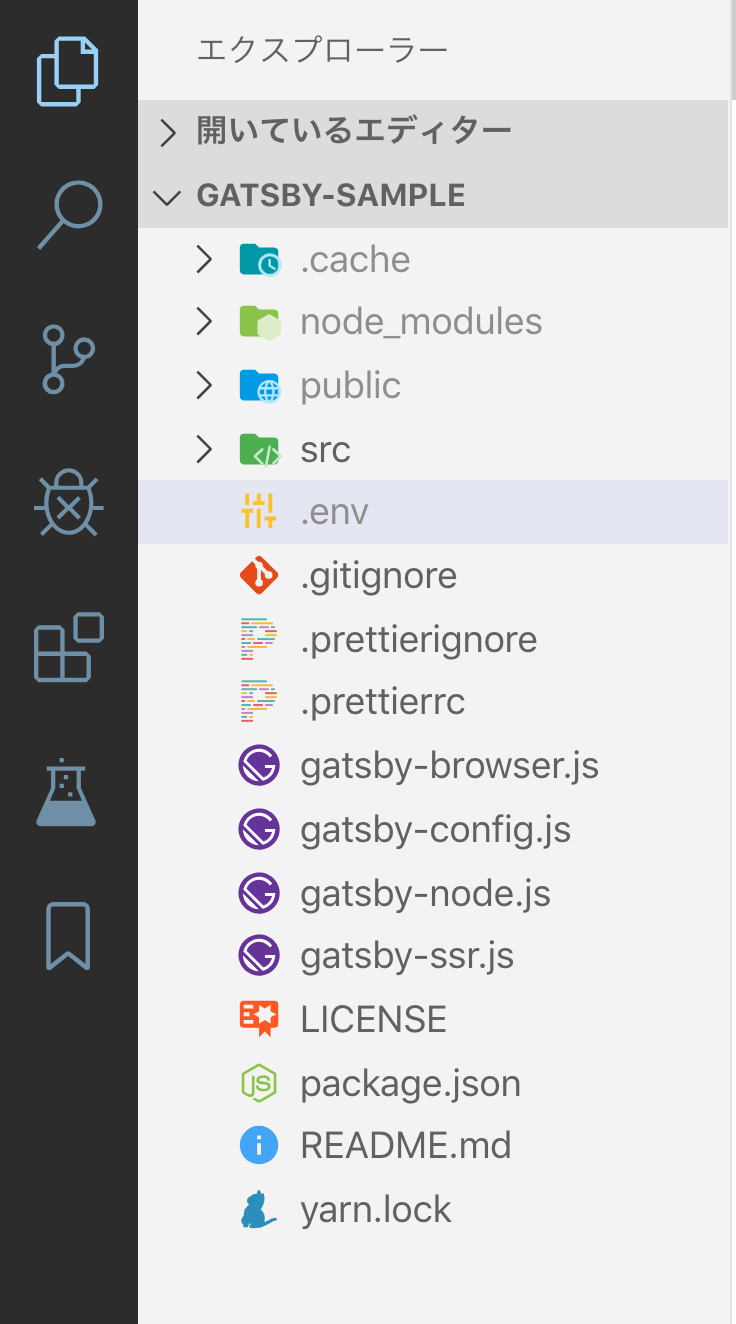Click the .gitignore git icon
The height and width of the screenshot is (1324, 736).
(x=259, y=575)
